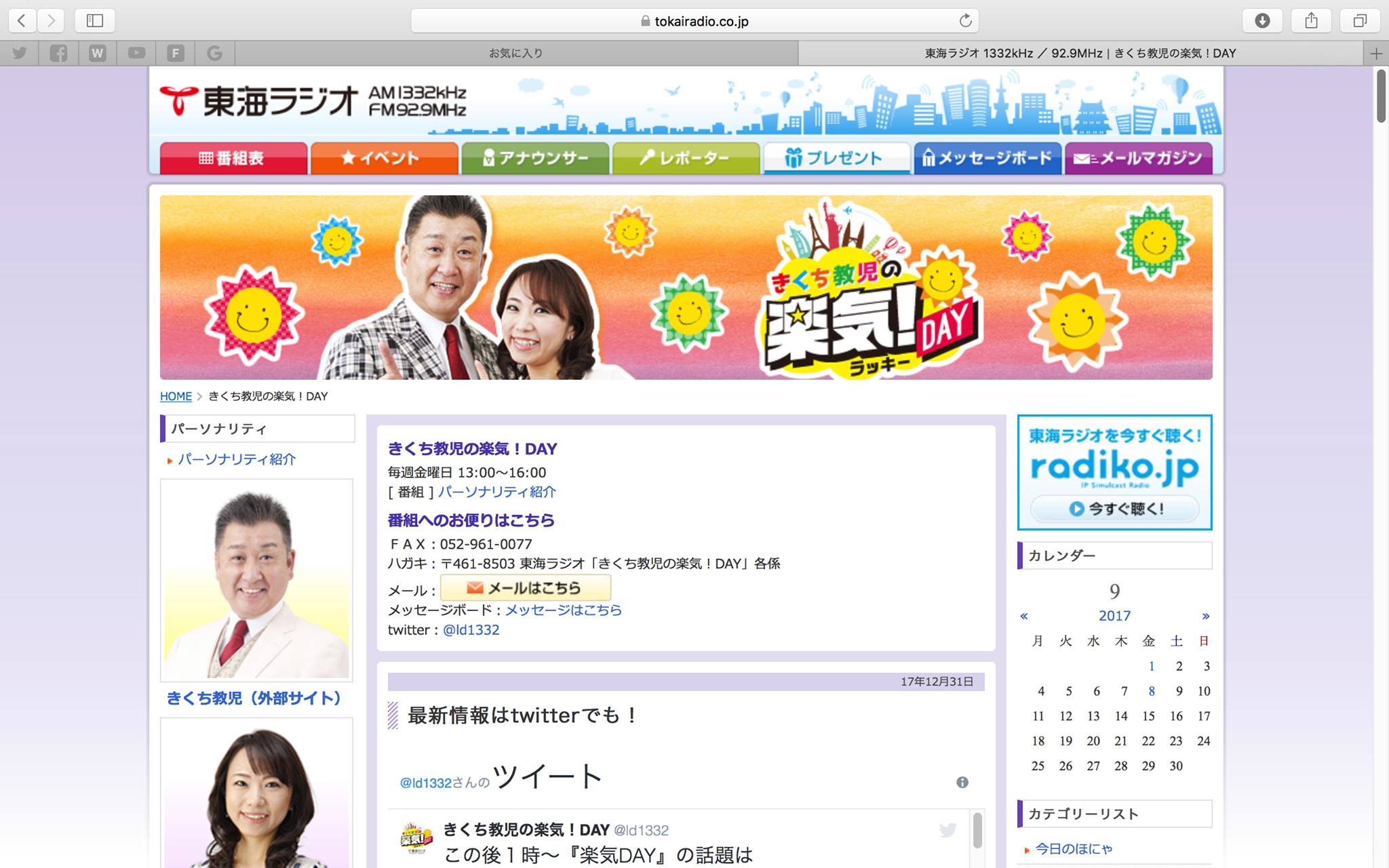
Task: Show the Safari sidebar
Action: pos(95,21)
